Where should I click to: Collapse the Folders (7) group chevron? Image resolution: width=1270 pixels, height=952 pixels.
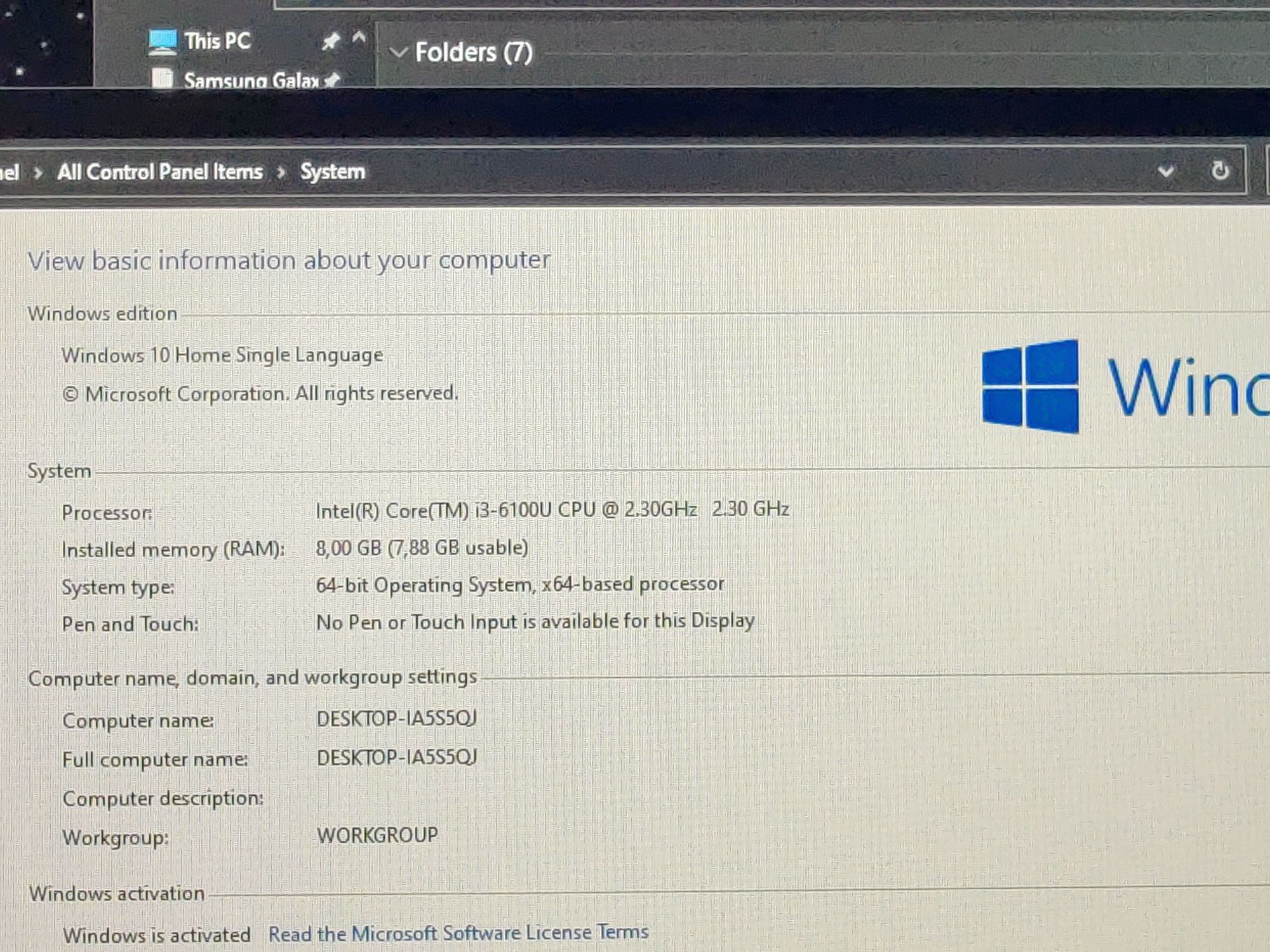[x=398, y=52]
